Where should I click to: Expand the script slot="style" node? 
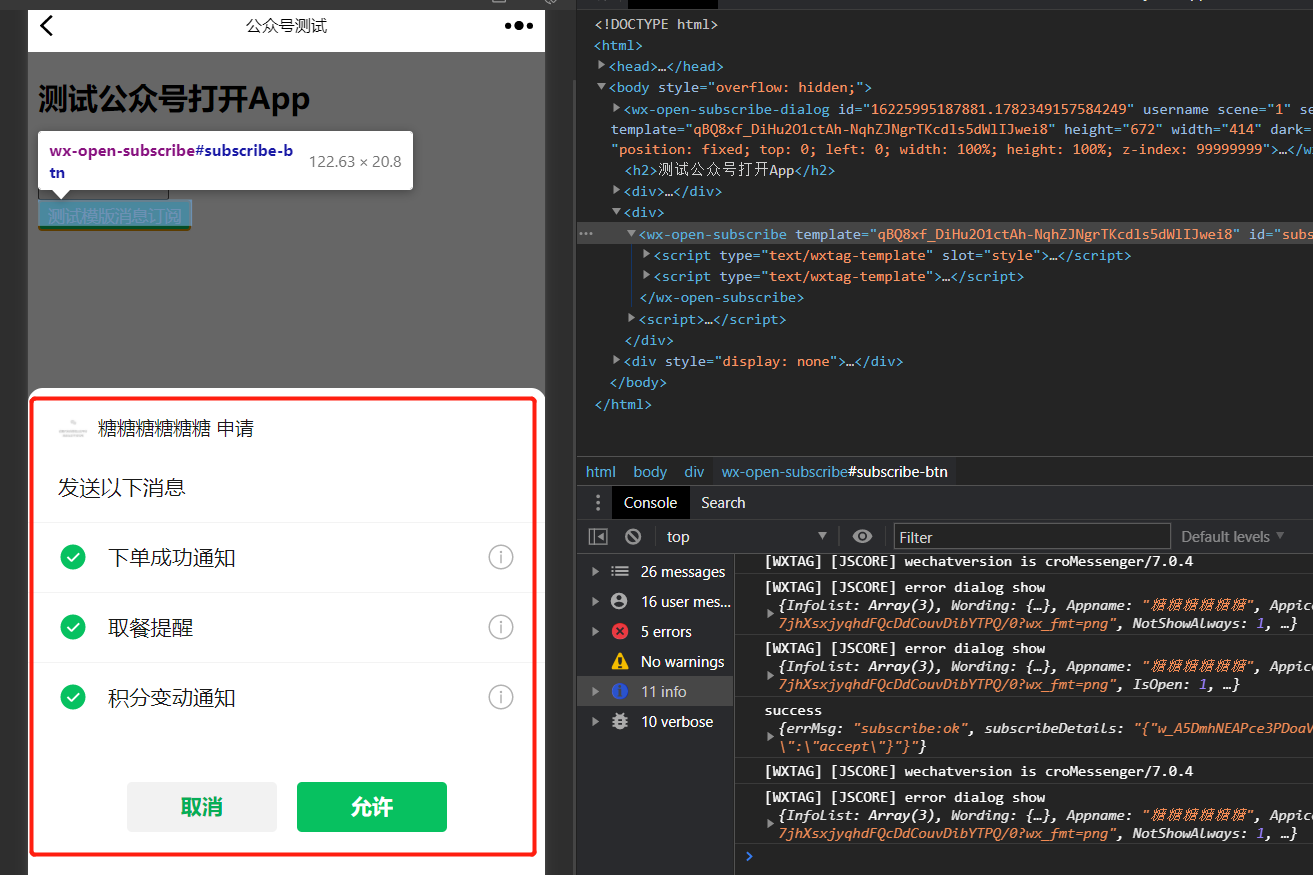647,255
